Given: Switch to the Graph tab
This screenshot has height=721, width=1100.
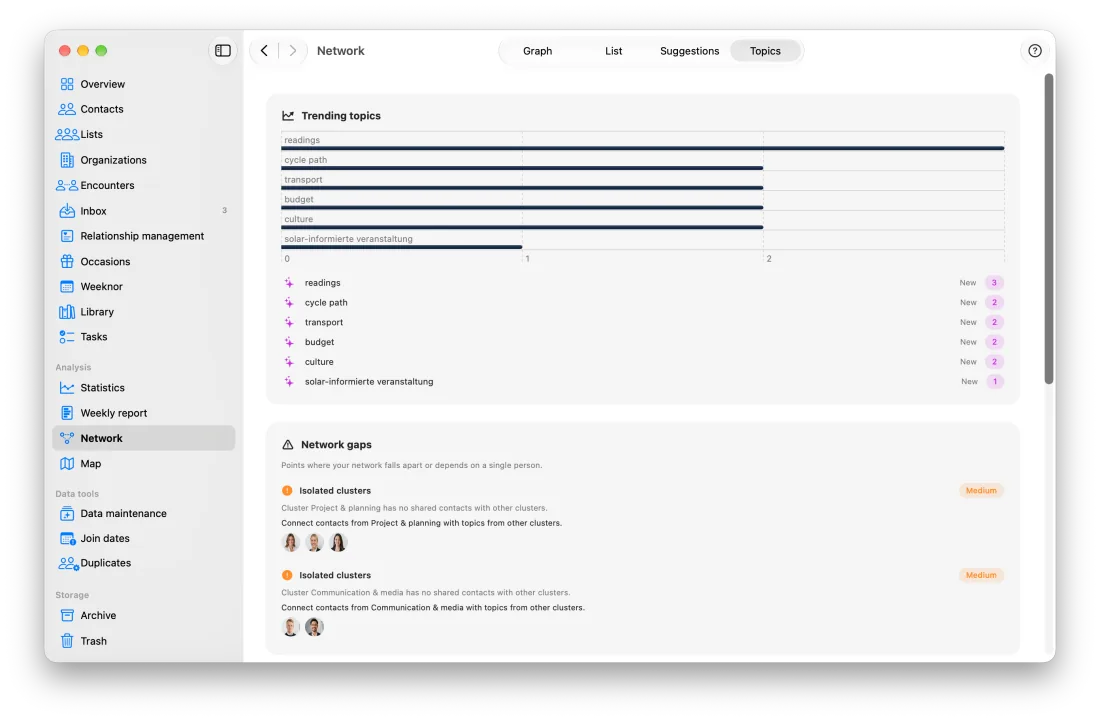Looking at the screenshot, I should (x=537, y=51).
